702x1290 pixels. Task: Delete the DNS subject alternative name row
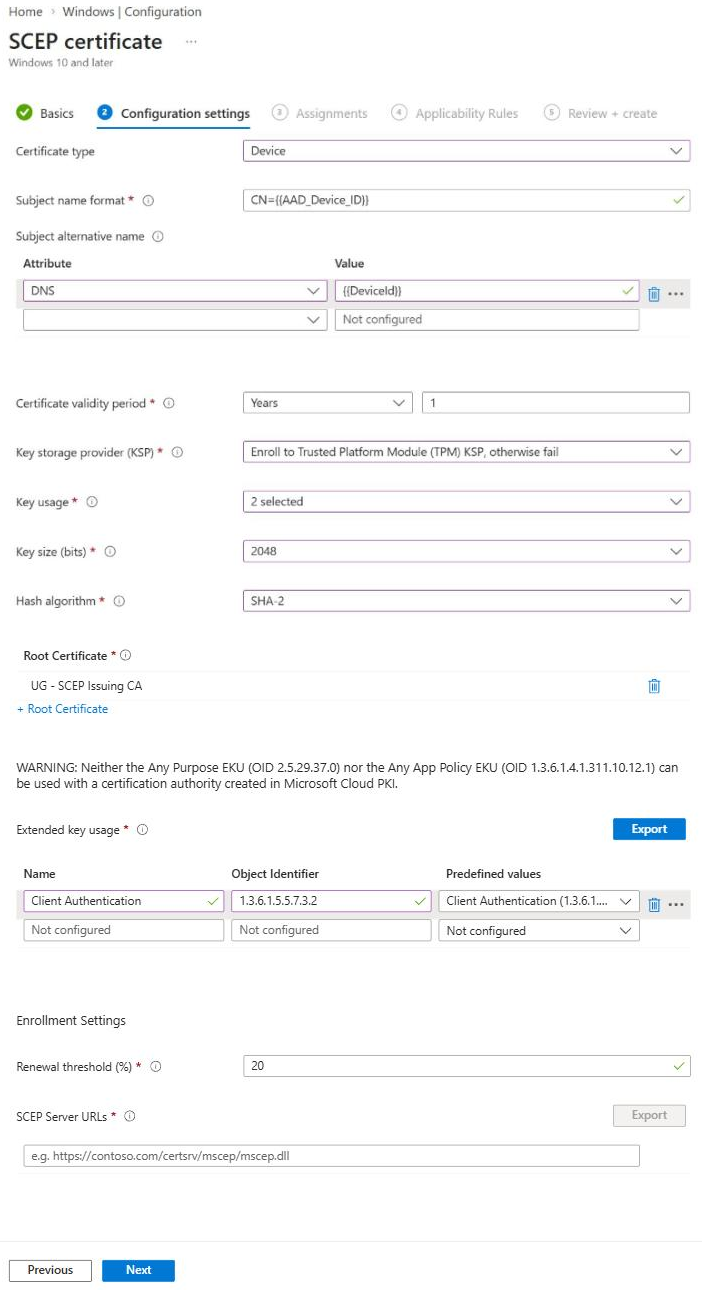(654, 294)
